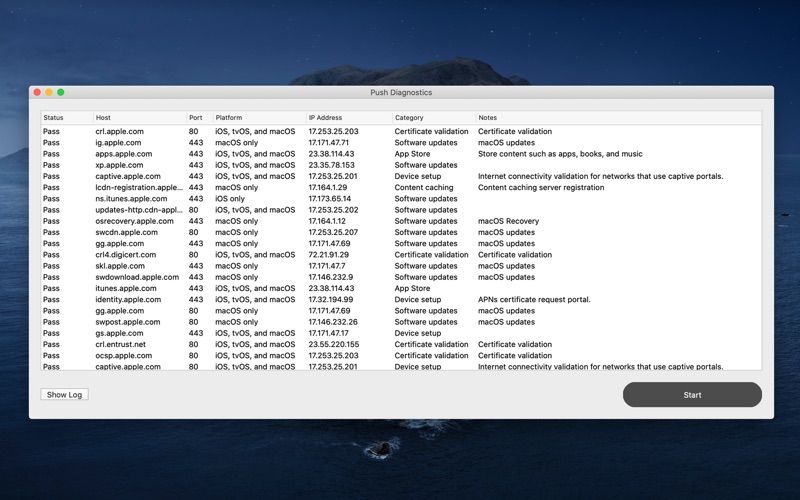Select the swdownload.apple.com host cell
800x500 pixels.
(137, 277)
